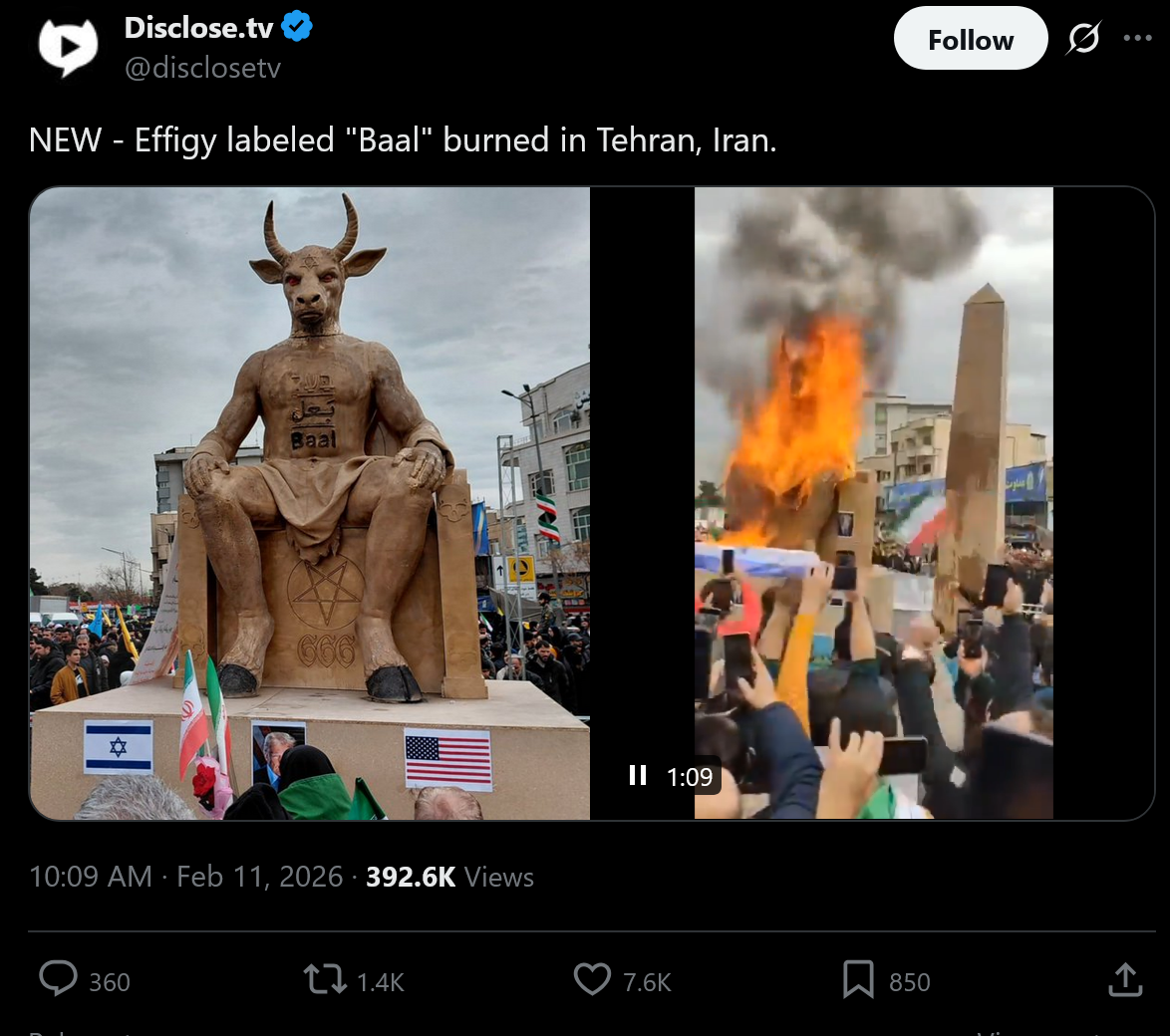This screenshot has height=1036, width=1170.
Task: Open the three-dot more options menu
Action: click(x=1137, y=38)
